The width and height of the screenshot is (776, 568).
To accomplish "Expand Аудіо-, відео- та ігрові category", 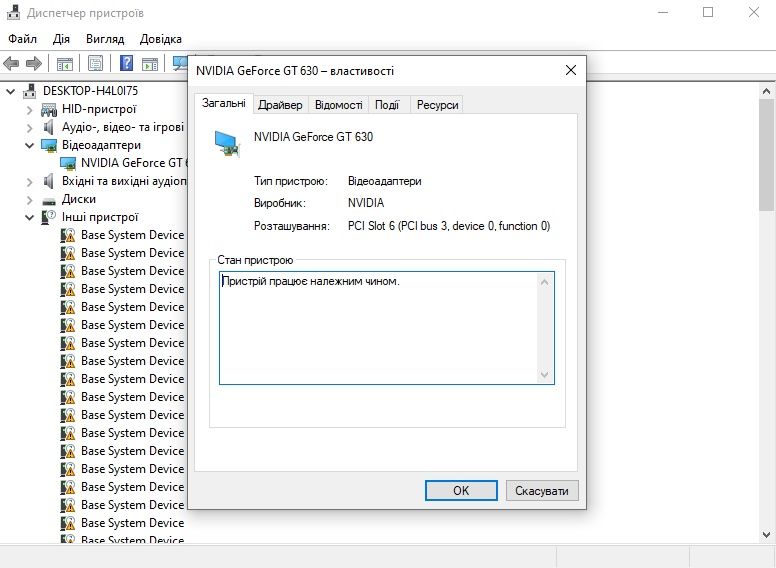I will pos(30,128).
